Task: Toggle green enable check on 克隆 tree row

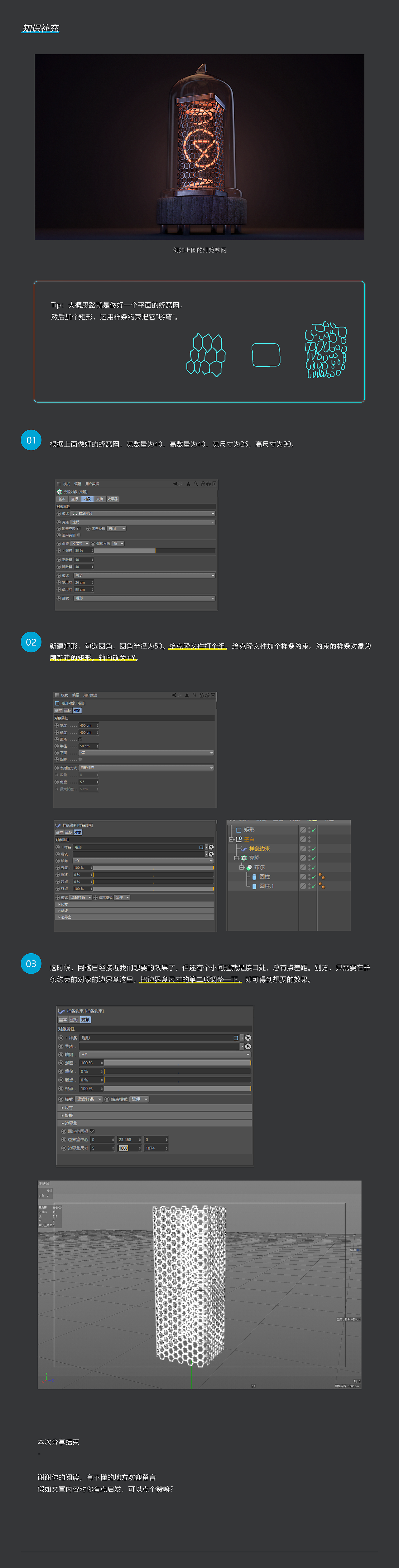Action: (x=314, y=858)
